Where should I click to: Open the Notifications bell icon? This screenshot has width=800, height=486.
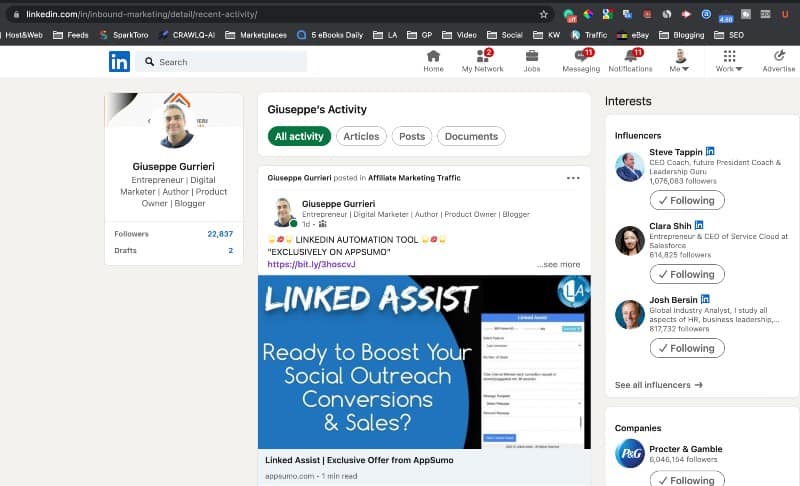coord(631,61)
